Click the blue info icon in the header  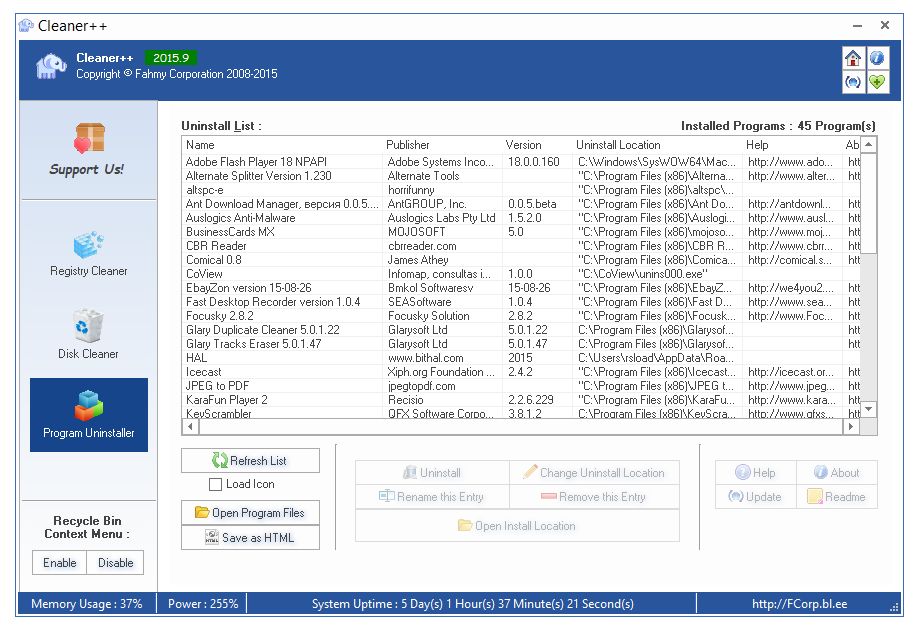pos(877,58)
